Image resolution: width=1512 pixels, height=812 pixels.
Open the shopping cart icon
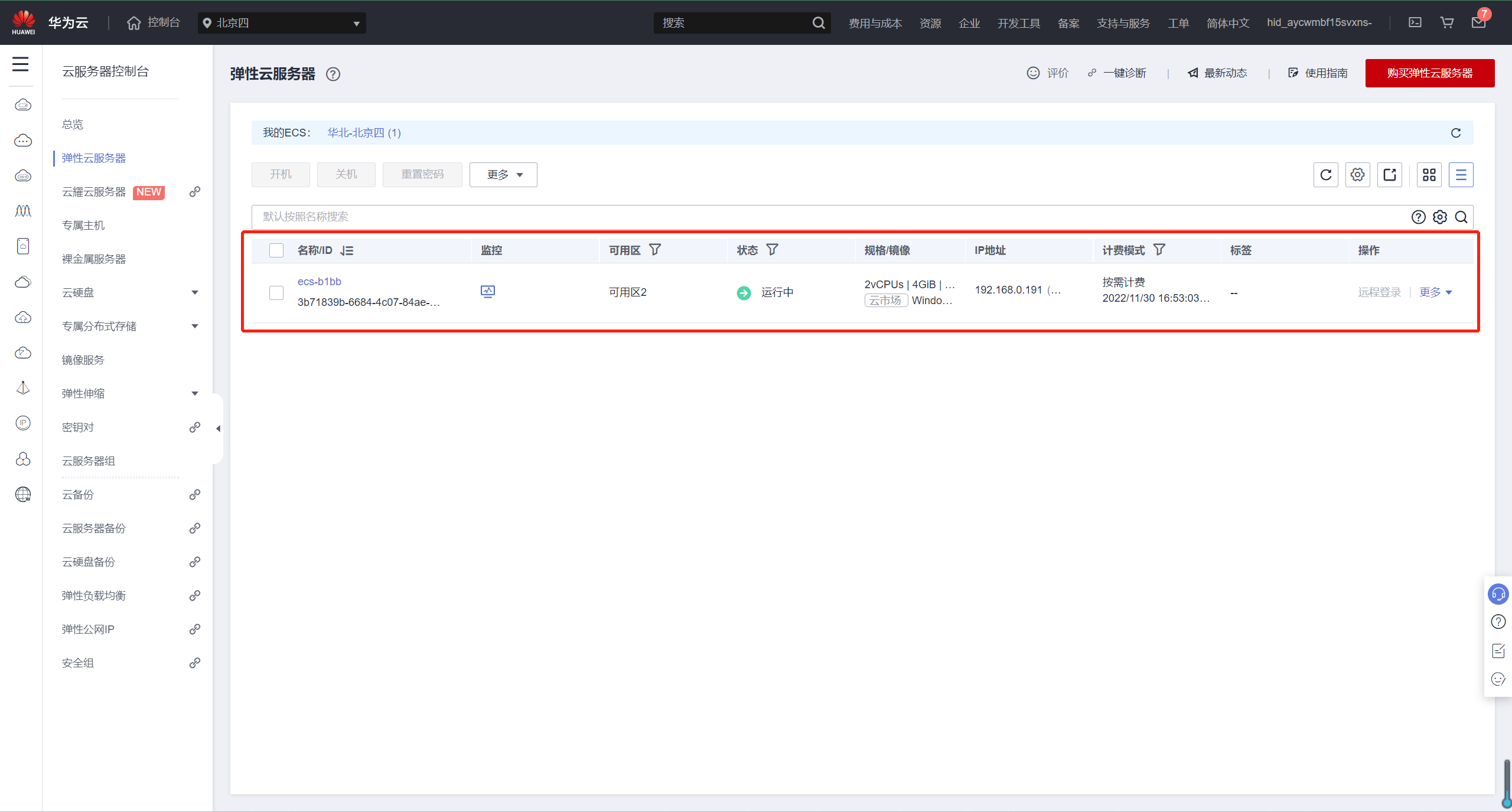[x=1447, y=22]
